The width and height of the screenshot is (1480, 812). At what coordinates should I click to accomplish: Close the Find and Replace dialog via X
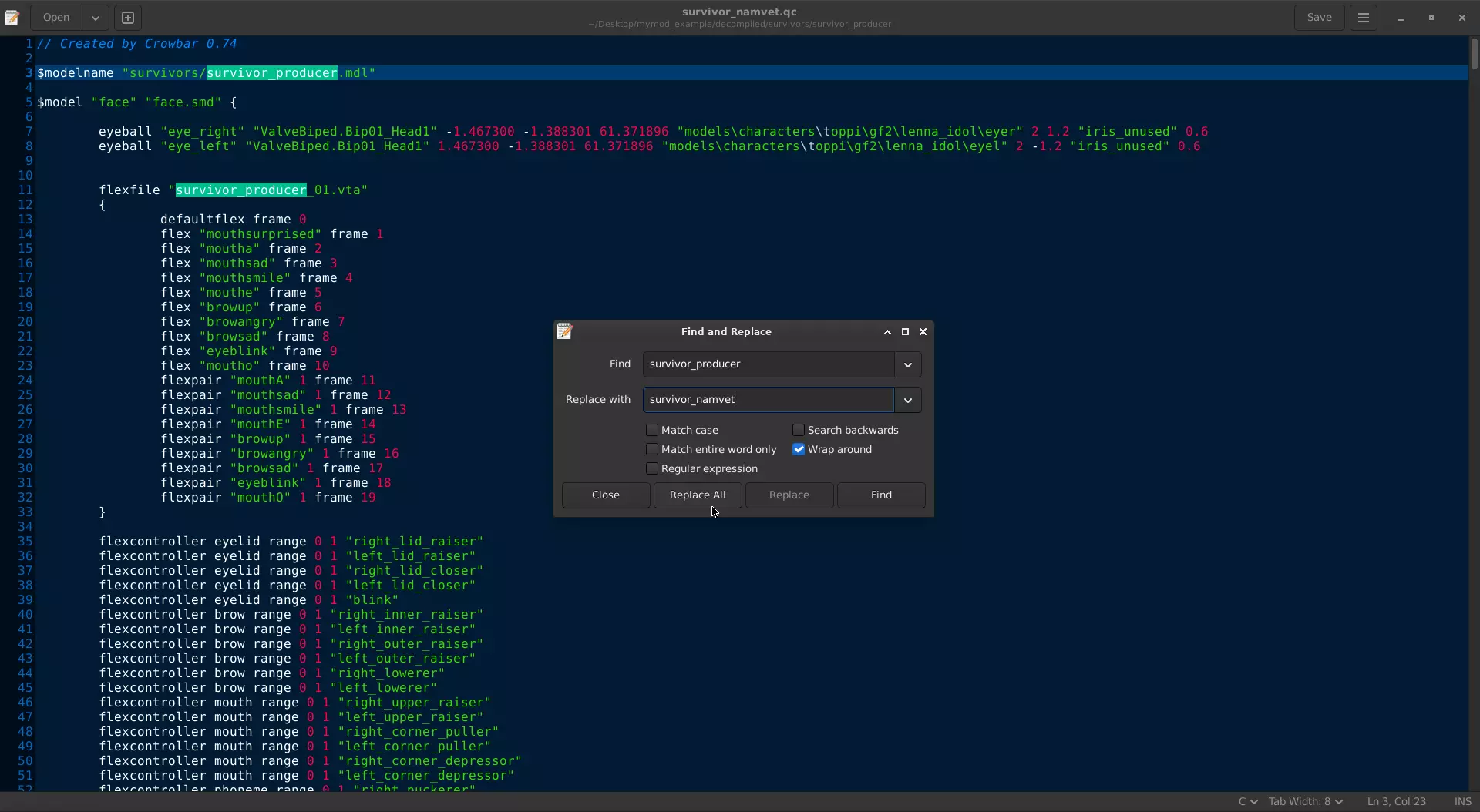(923, 332)
